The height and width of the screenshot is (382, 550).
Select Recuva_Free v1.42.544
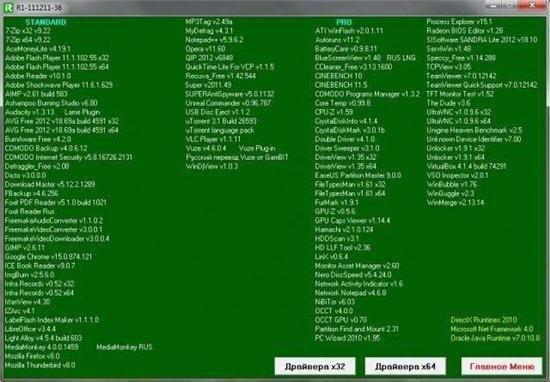point(221,76)
